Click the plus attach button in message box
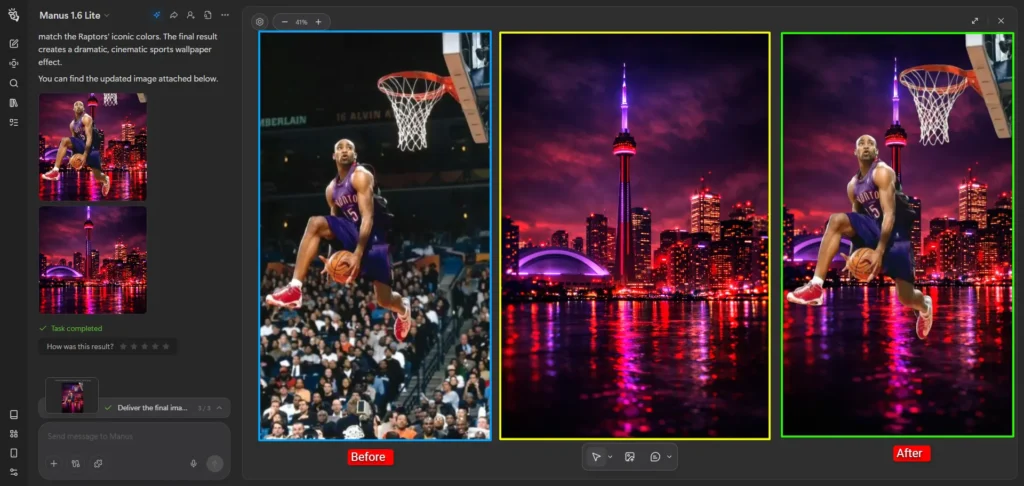This screenshot has height=486, width=1024. 54,463
